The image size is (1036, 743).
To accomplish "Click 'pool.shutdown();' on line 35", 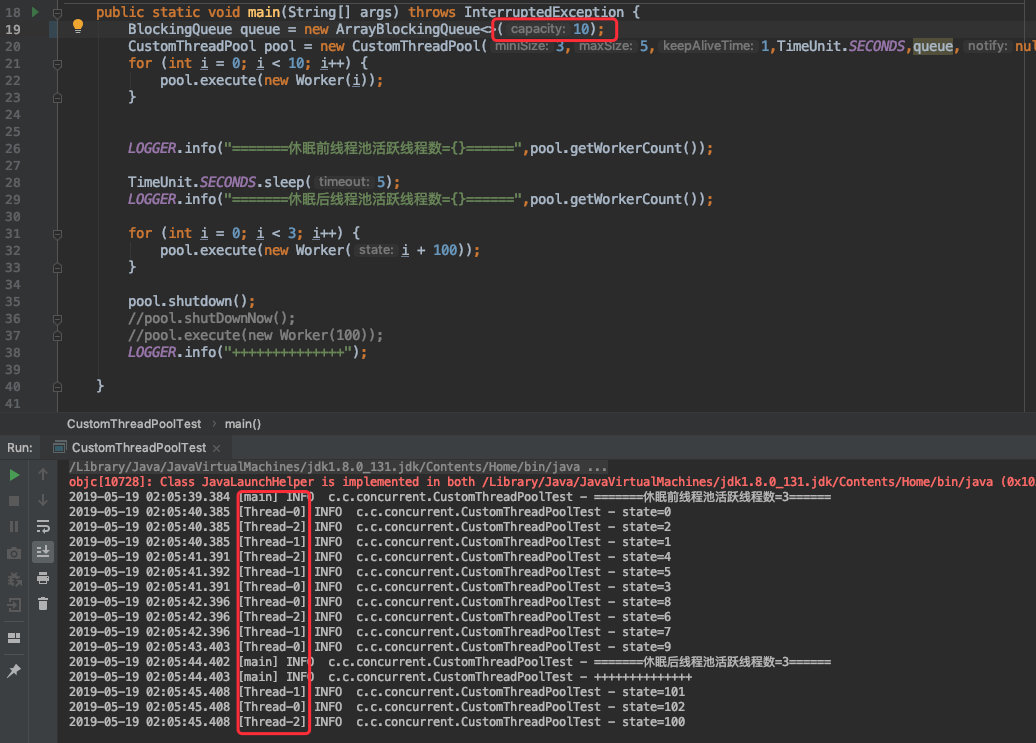I will [192, 302].
